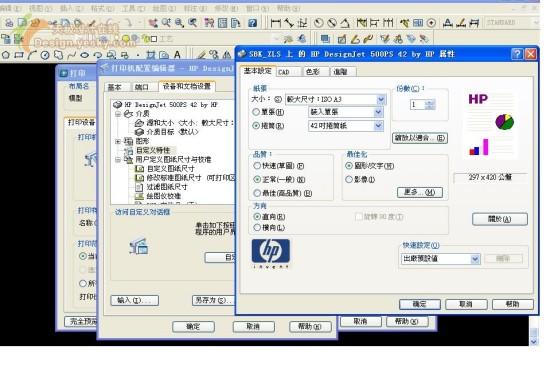Open 设备和文档设置 tab in configuration editor

[x=187, y=86]
